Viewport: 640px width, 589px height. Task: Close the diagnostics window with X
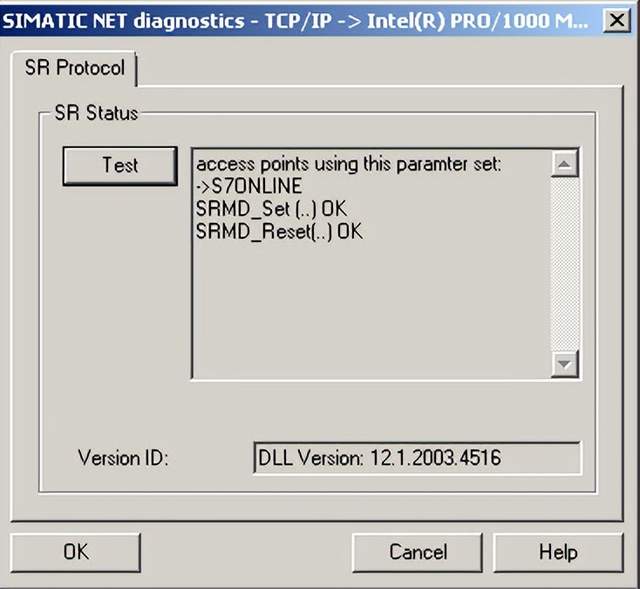pyautogui.click(x=616, y=20)
